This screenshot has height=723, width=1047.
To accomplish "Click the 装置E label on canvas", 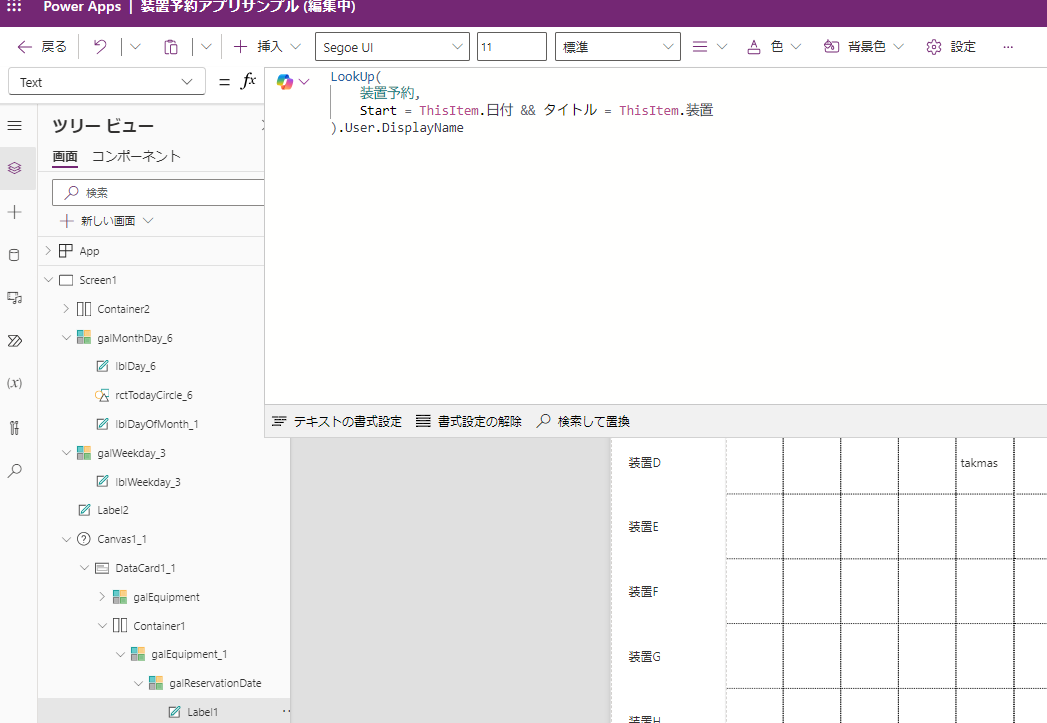I will [x=644, y=527].
